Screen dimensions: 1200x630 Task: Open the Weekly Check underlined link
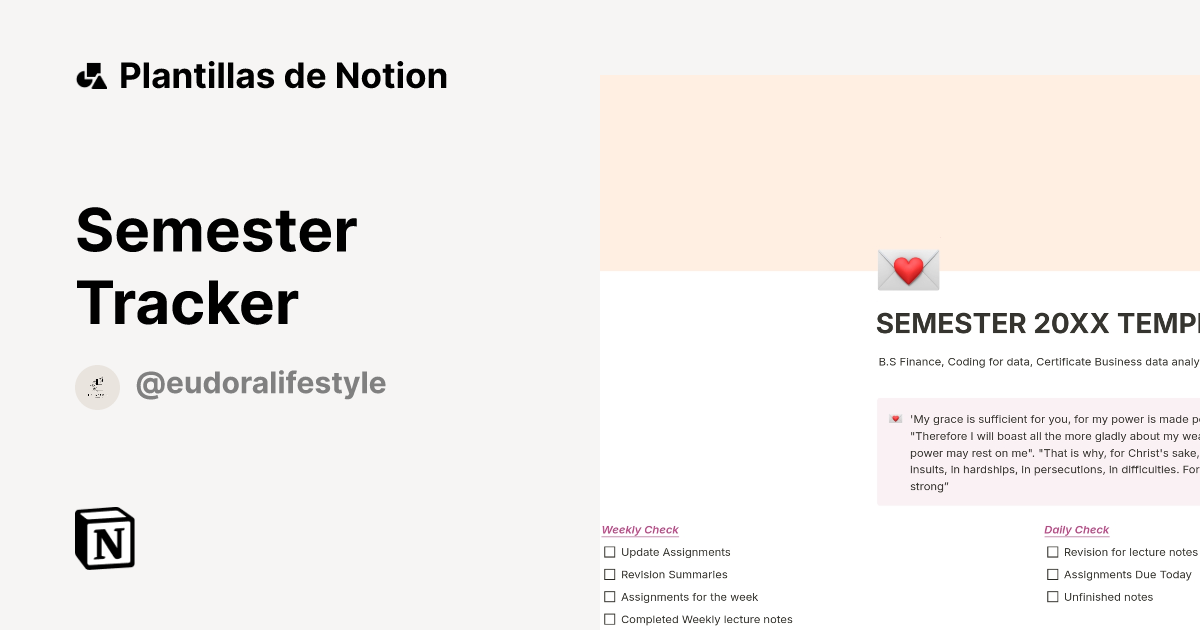point(640,530)
